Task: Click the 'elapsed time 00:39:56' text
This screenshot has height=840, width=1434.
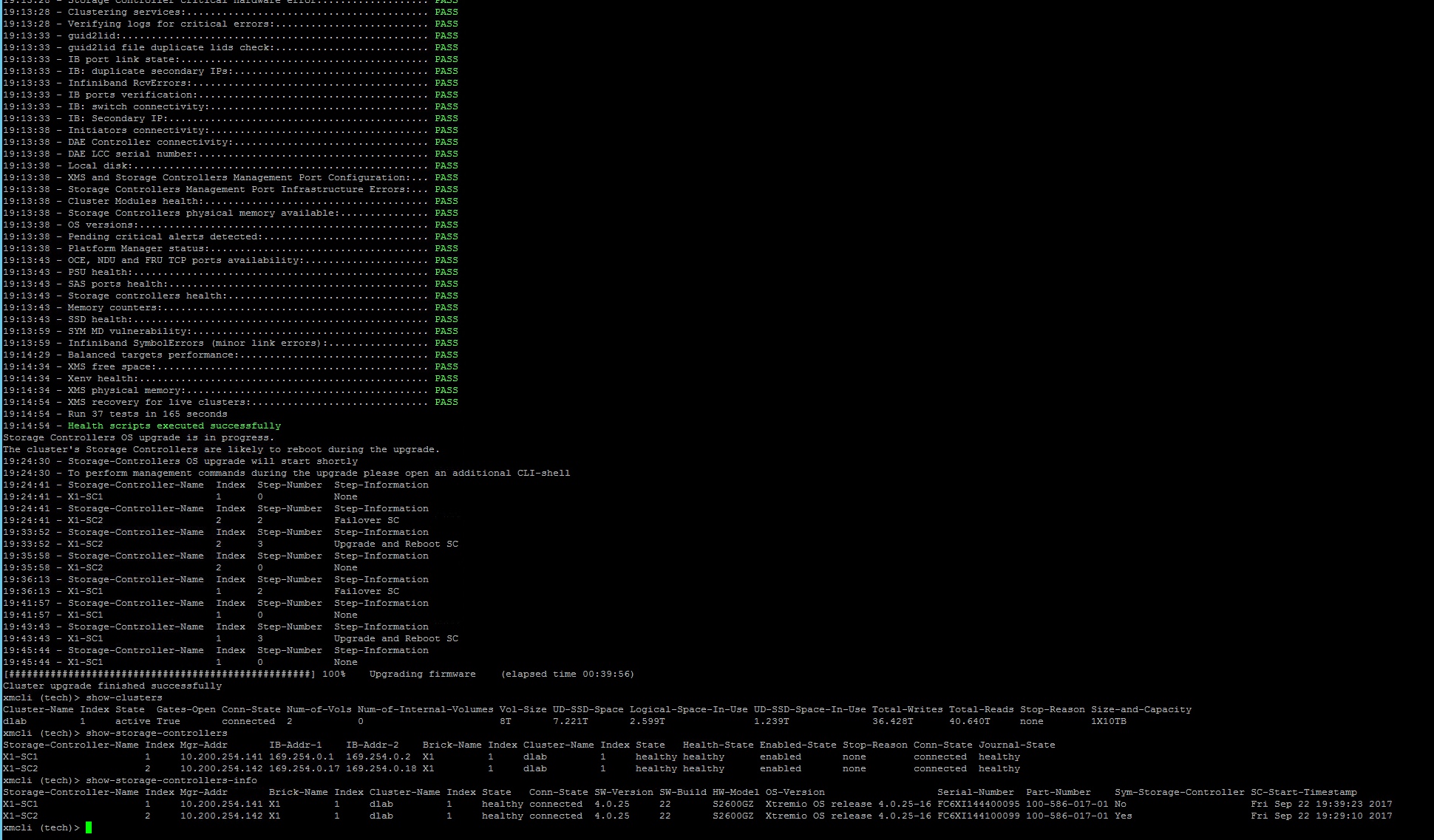Action: click(x=567, y=674)
